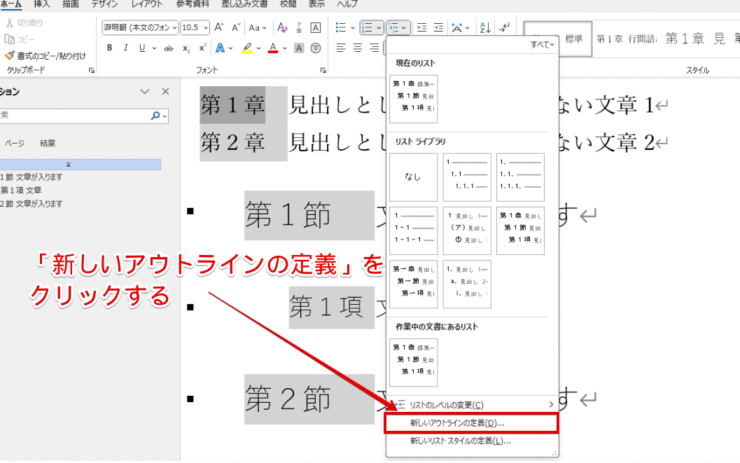The height and width of the screenshot is (463, 740).
Task: Click 新しいリスト スタイルの定義 option
Action: pos(460,440)
